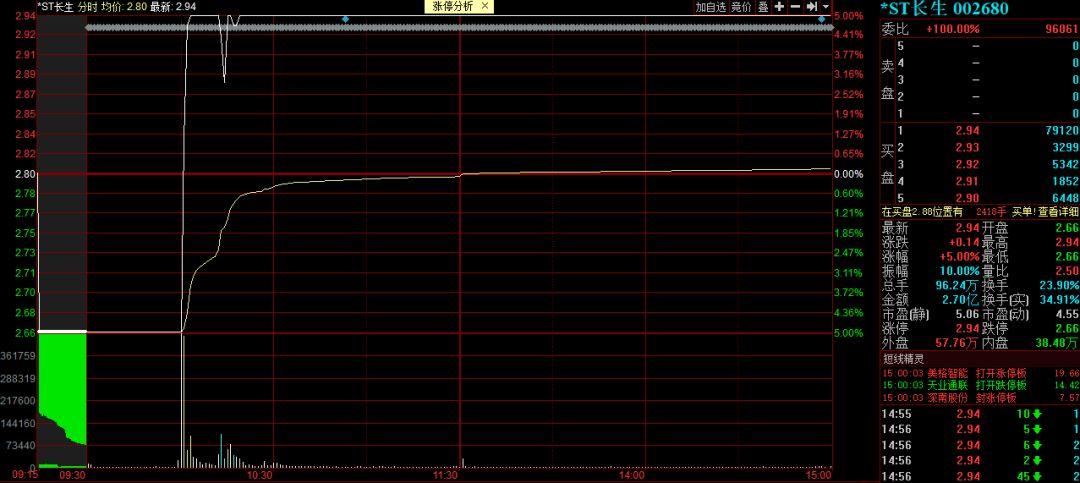Screen dimensions: 1080x483
Task: Select the 短线精灵 panel header
Action: click(901, 358)
